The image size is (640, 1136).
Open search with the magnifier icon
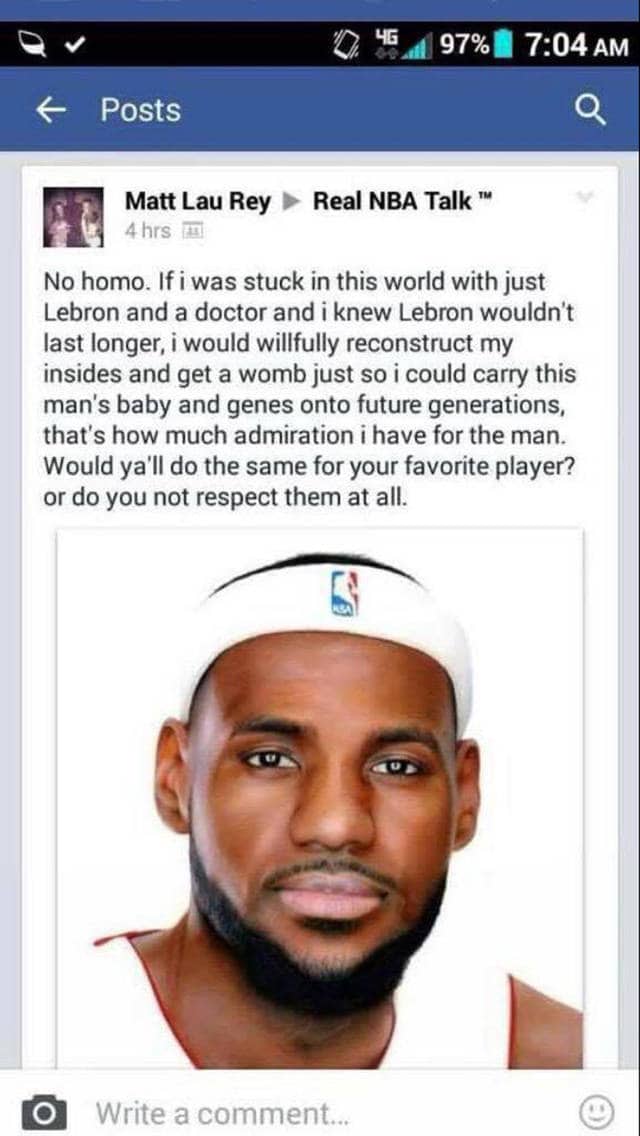[x=591, y=111]
